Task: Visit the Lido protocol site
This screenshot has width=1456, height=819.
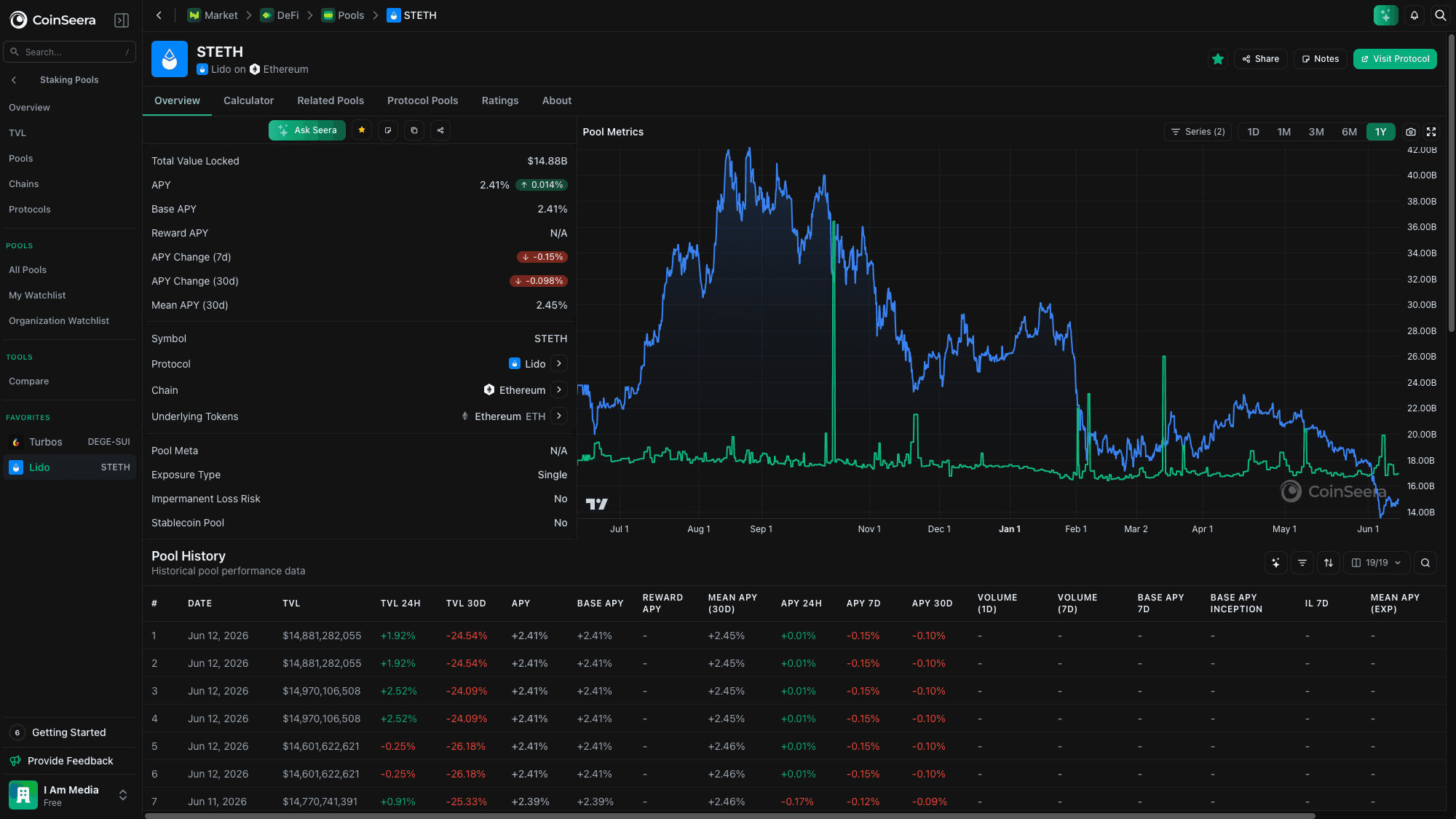Action: tap(1395, 59)
